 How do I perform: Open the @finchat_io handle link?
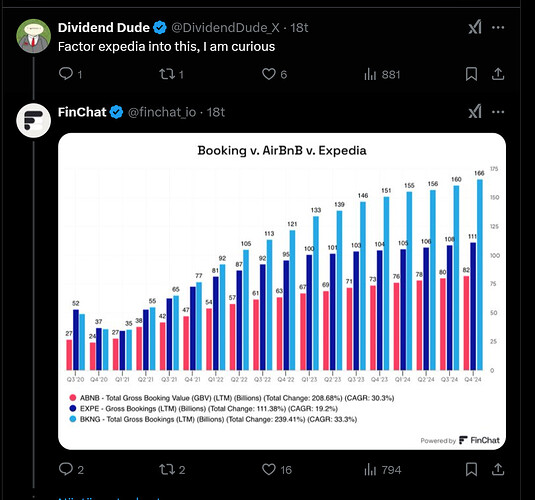tap(162, 112)
